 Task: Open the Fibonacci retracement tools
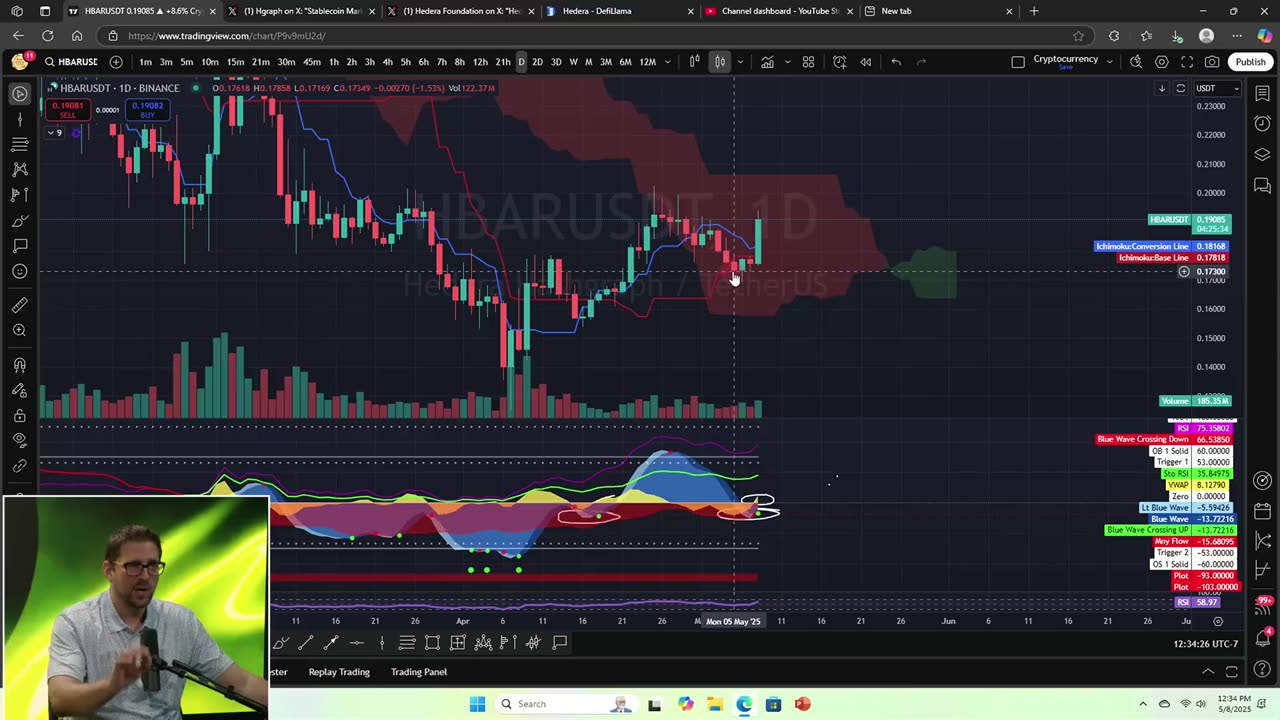pyautogui.click(x=20, y=144)
